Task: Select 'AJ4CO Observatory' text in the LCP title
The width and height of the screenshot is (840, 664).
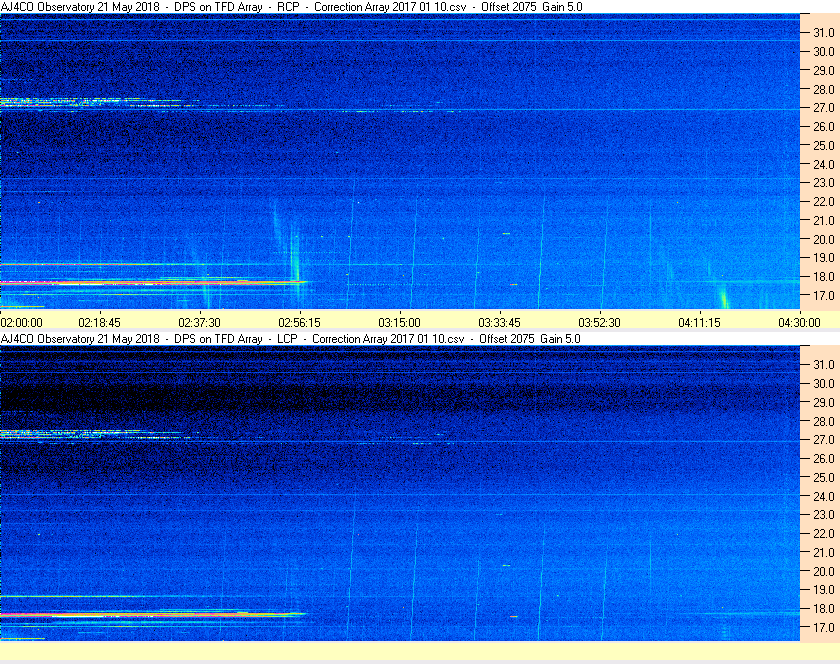Action: (x=47, y=339)
